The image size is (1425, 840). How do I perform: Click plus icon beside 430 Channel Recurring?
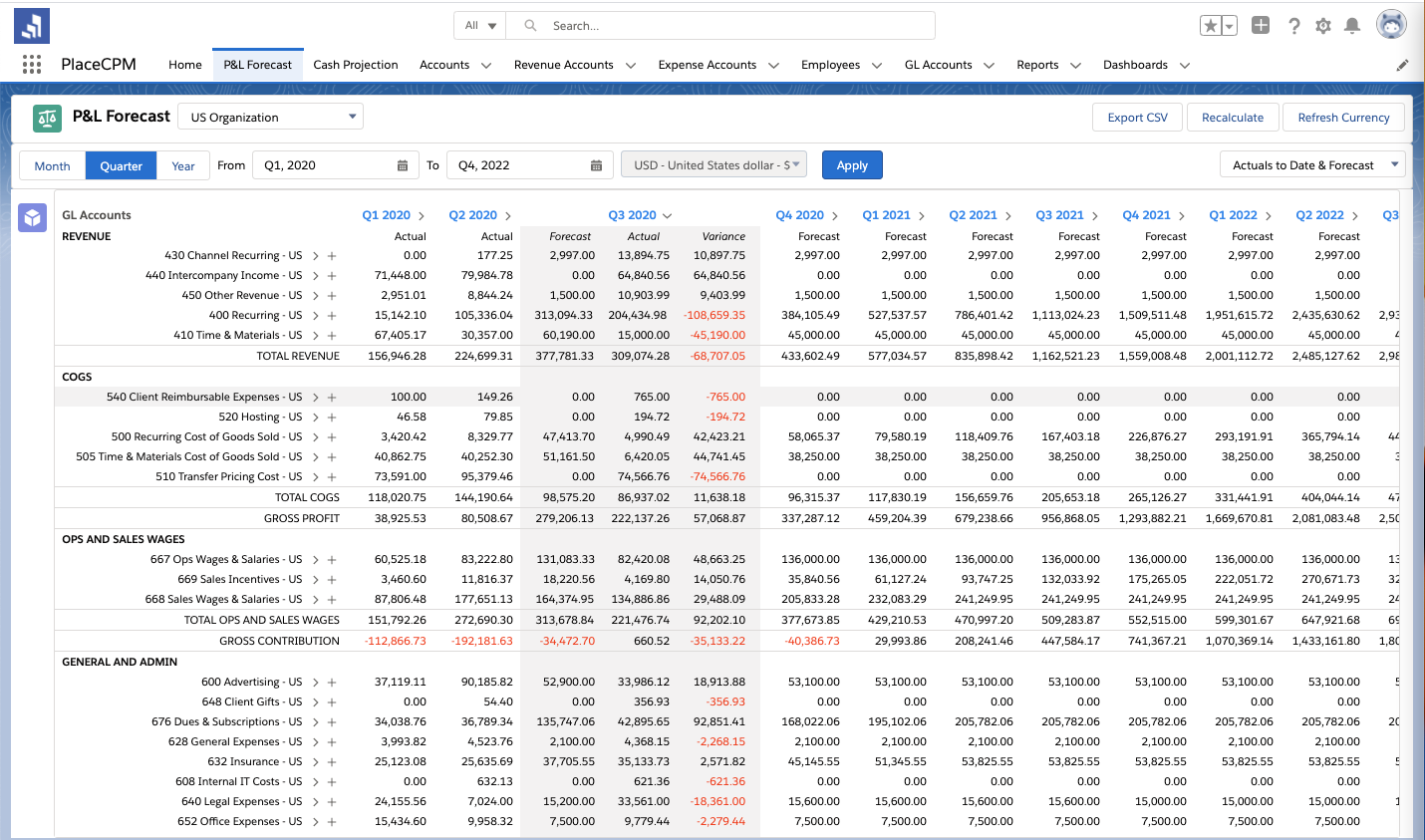(332, 256)
